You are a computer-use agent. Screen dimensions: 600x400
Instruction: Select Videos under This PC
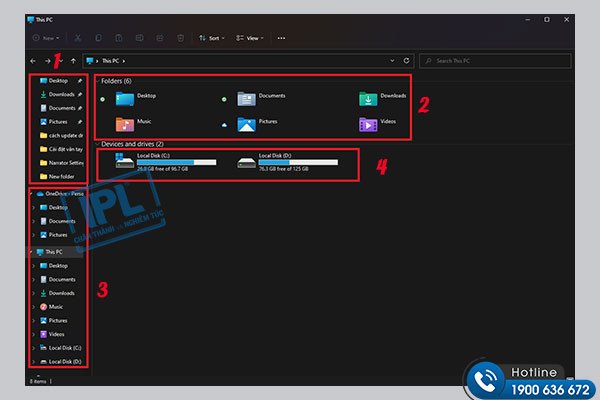pyautogui.click(x=52, y=335)
